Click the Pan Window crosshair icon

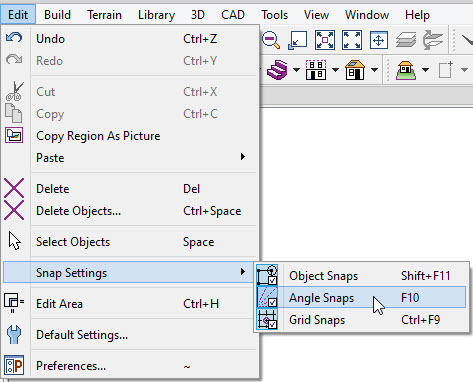[379, 40]
